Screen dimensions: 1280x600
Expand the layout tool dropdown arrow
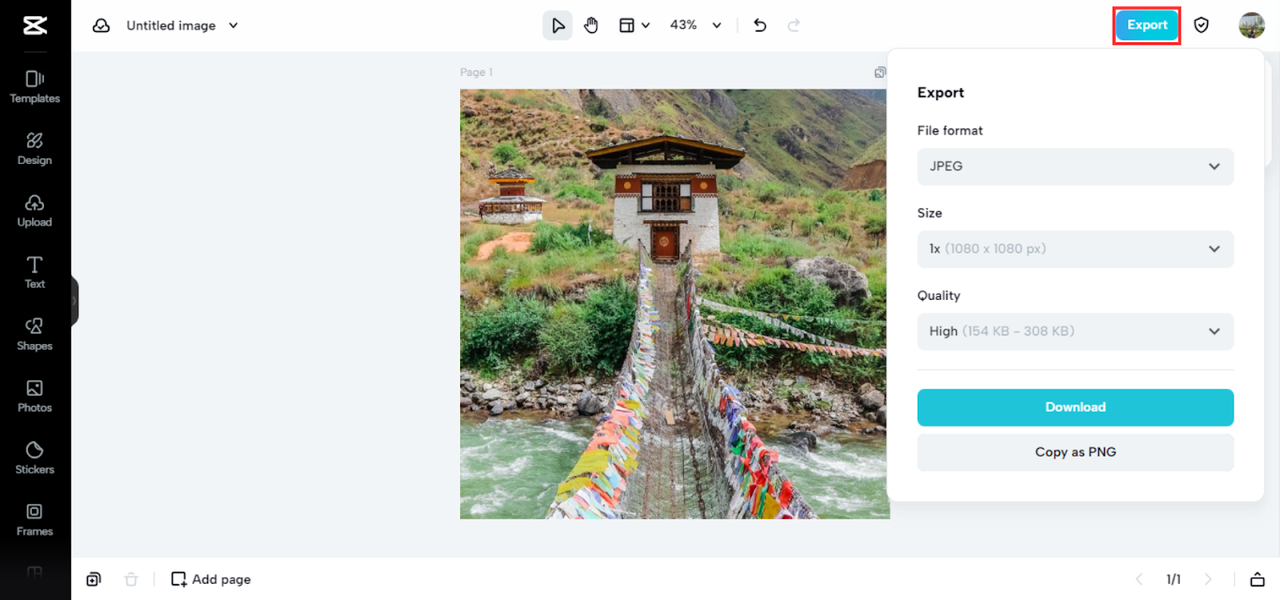(646, 26)
